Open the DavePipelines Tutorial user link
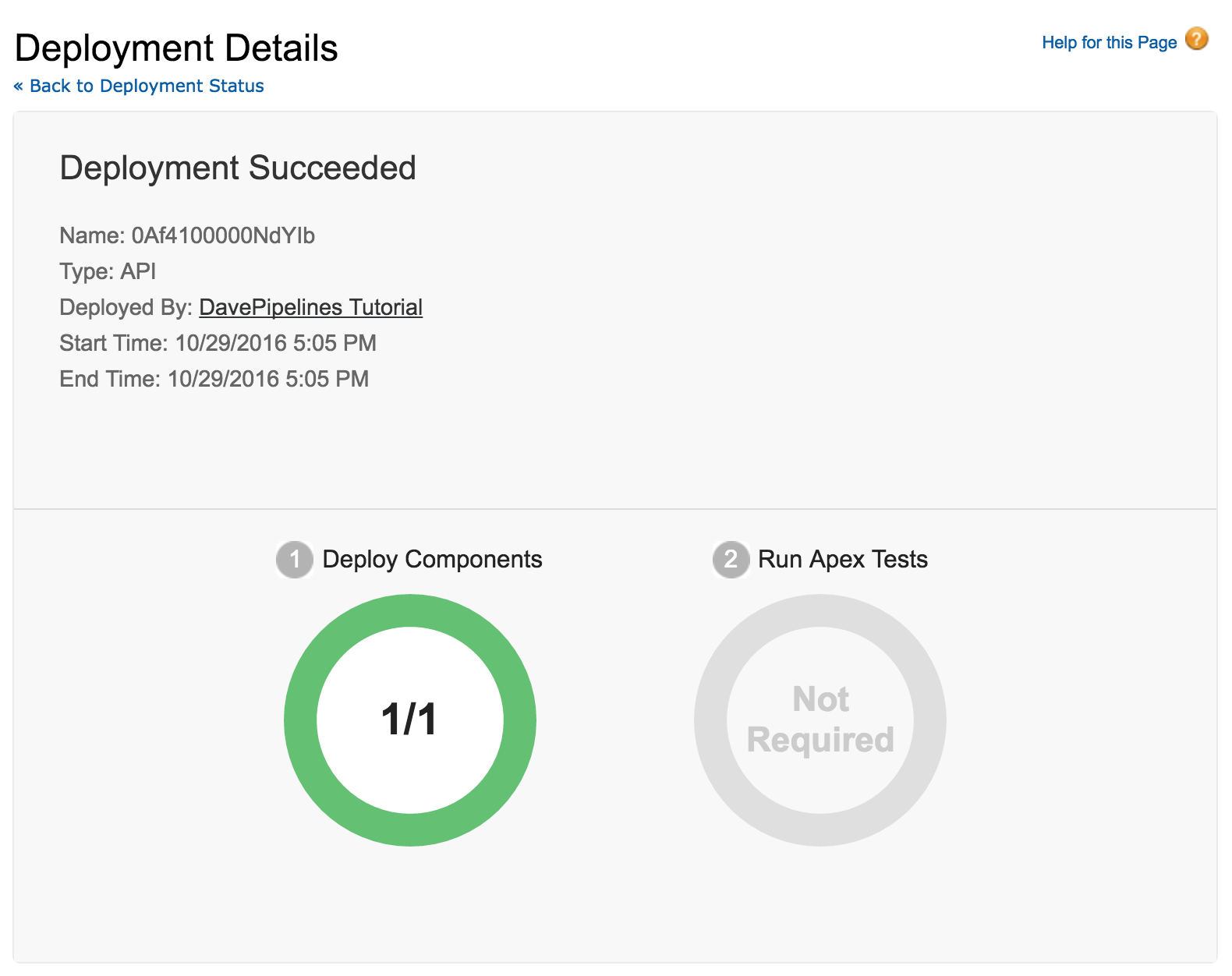1232x976 pixels. pos(311,307)
